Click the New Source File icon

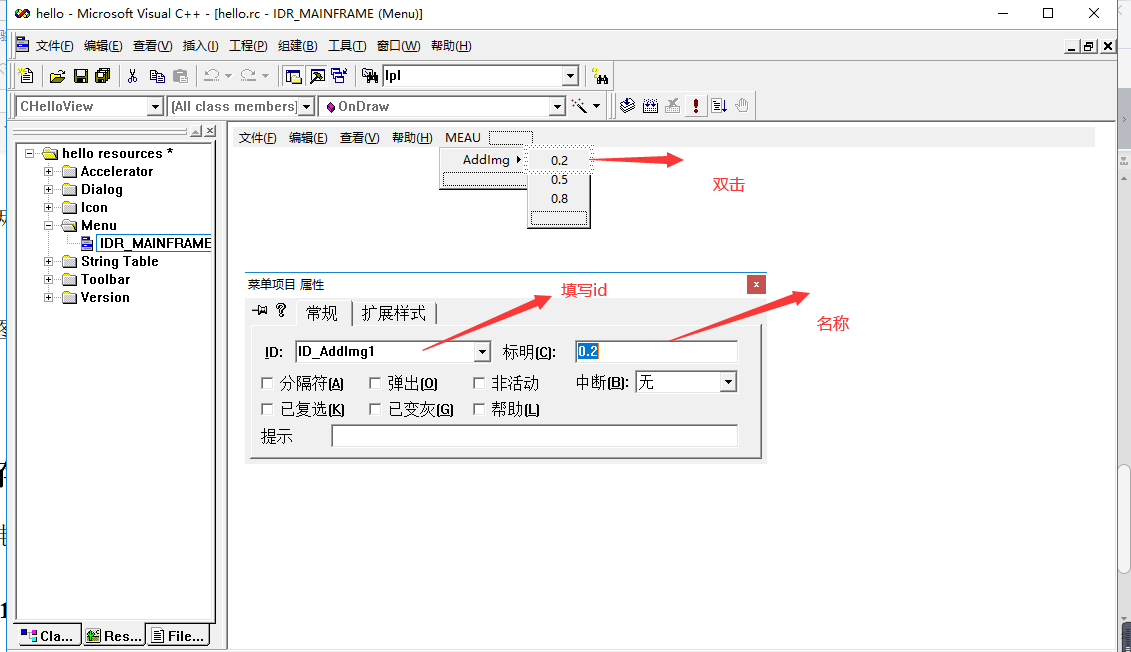(25, 75)
